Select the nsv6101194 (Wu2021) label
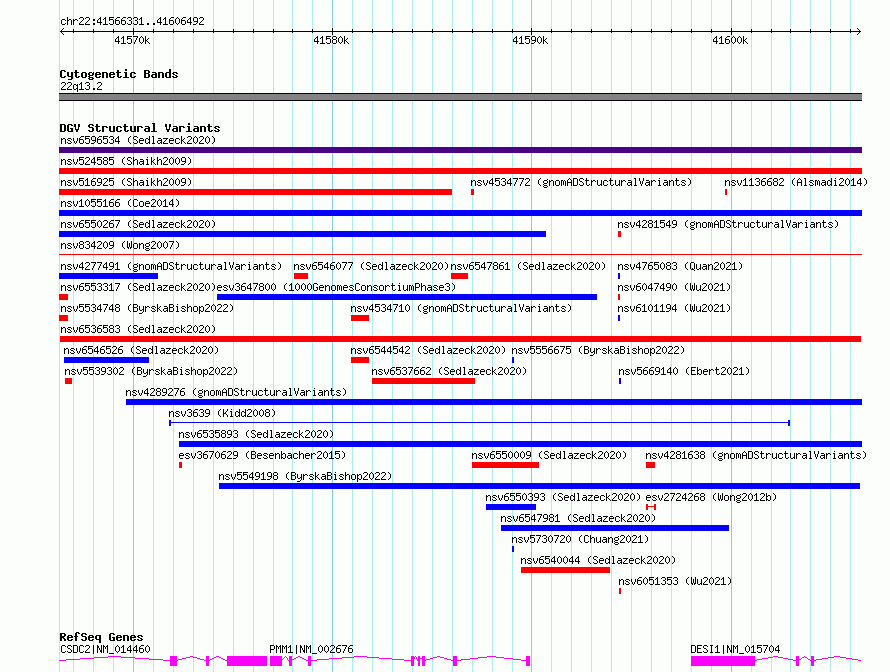The image size is (890, 672). pyautogui.click(x=674, y=308)
